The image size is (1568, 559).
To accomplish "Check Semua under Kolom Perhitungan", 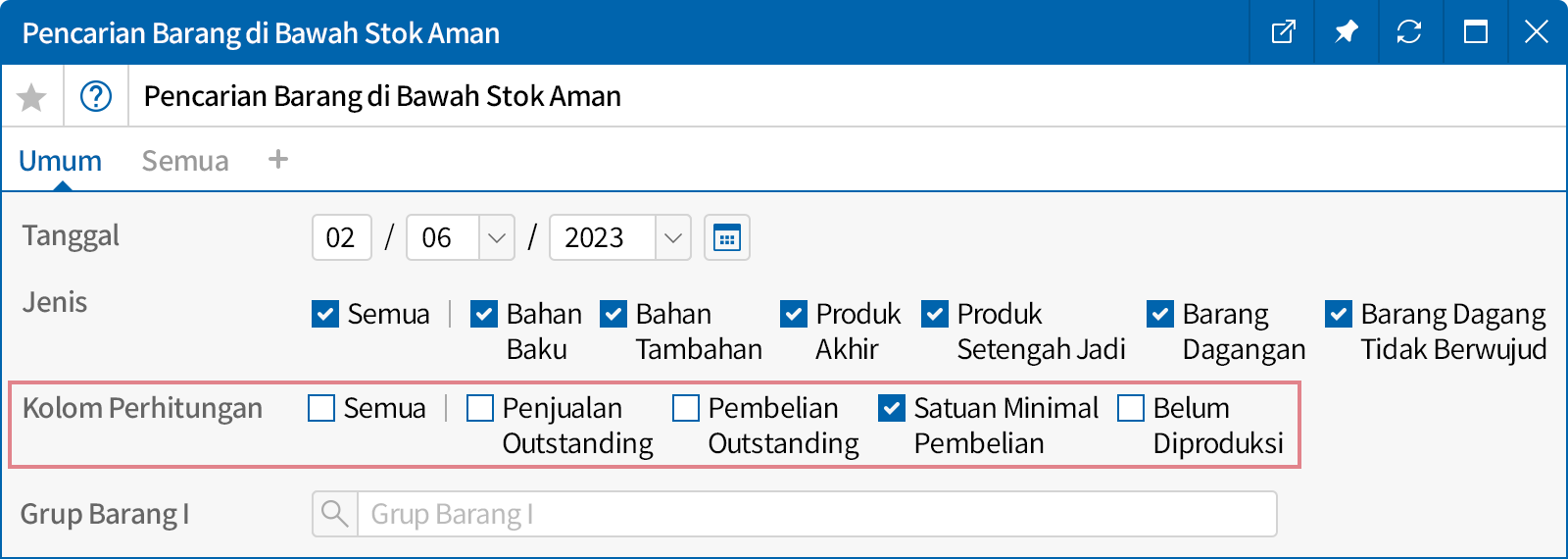I will click(x=321, y=408).
